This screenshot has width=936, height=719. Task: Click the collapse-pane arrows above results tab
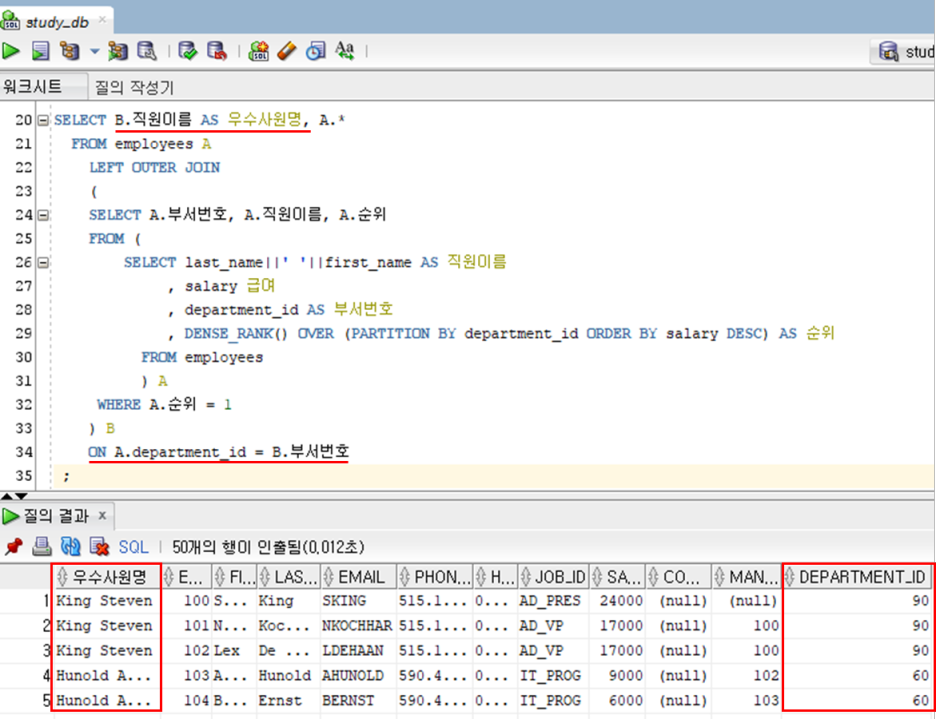point(14,496)
